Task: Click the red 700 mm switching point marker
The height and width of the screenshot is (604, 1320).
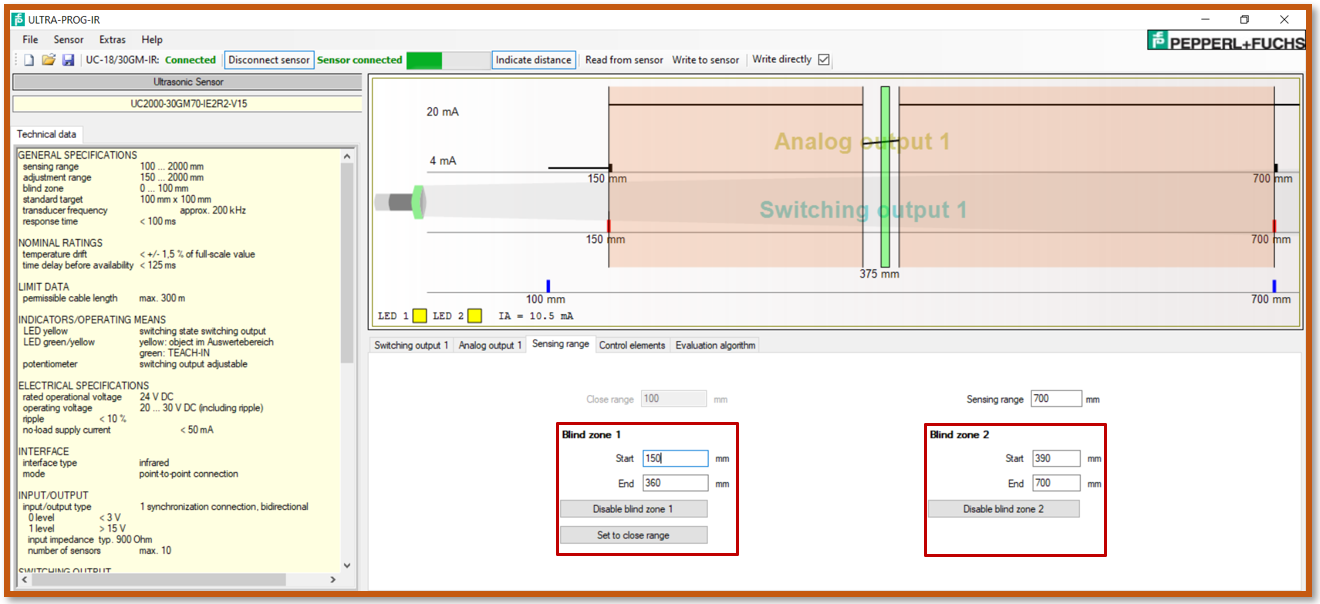Action: coord(1274,226)
